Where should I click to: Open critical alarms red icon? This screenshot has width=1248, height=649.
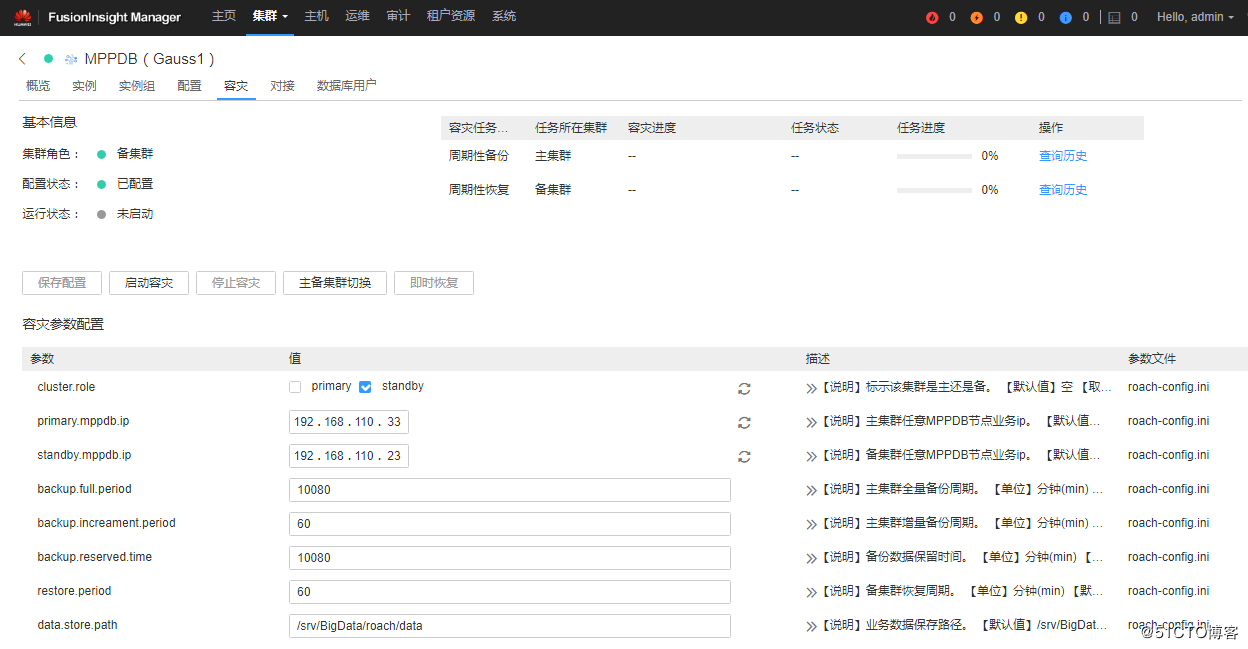(x=932, y=17)
